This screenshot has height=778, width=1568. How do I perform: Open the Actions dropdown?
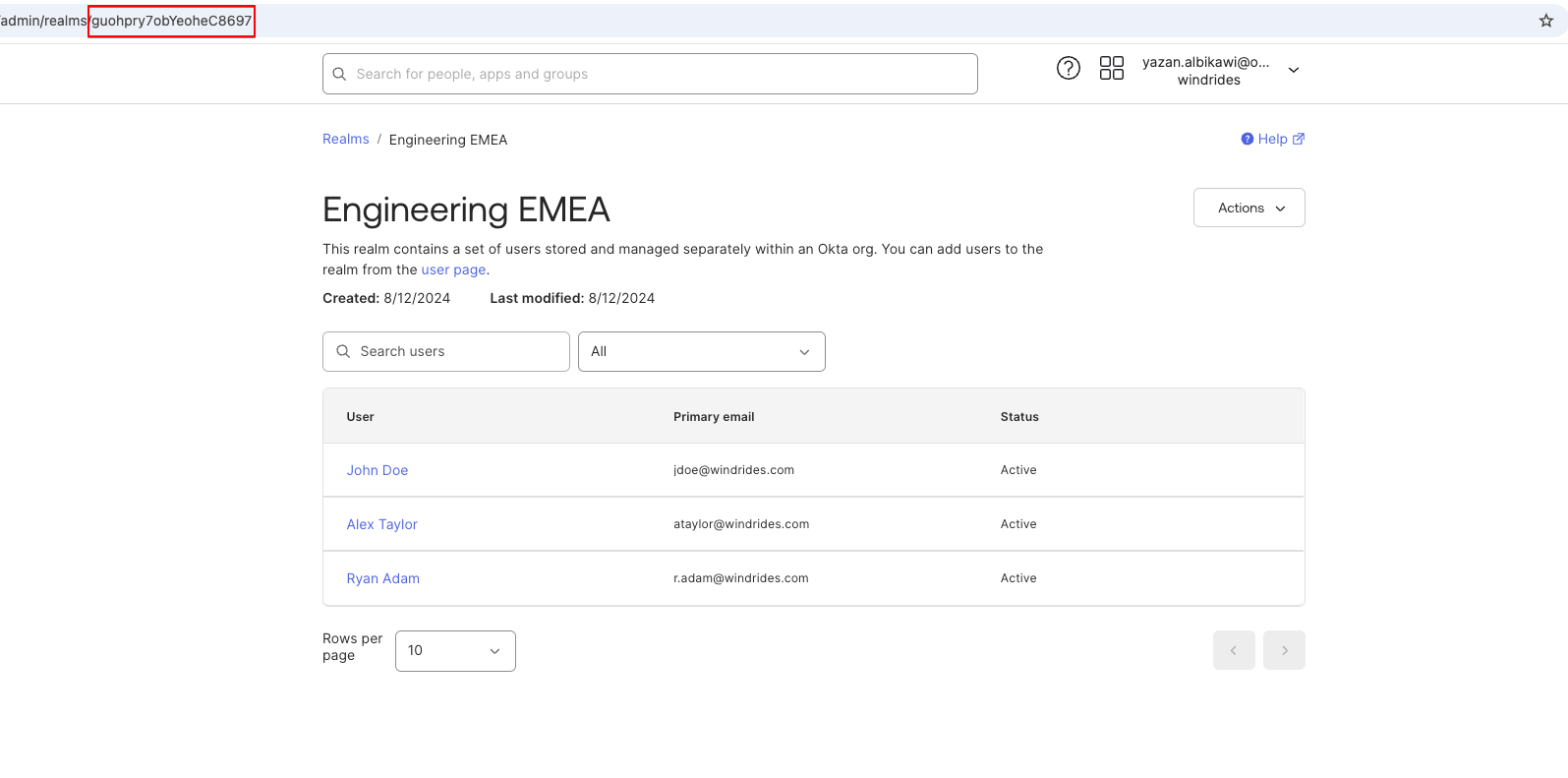tap(1249, 208)
